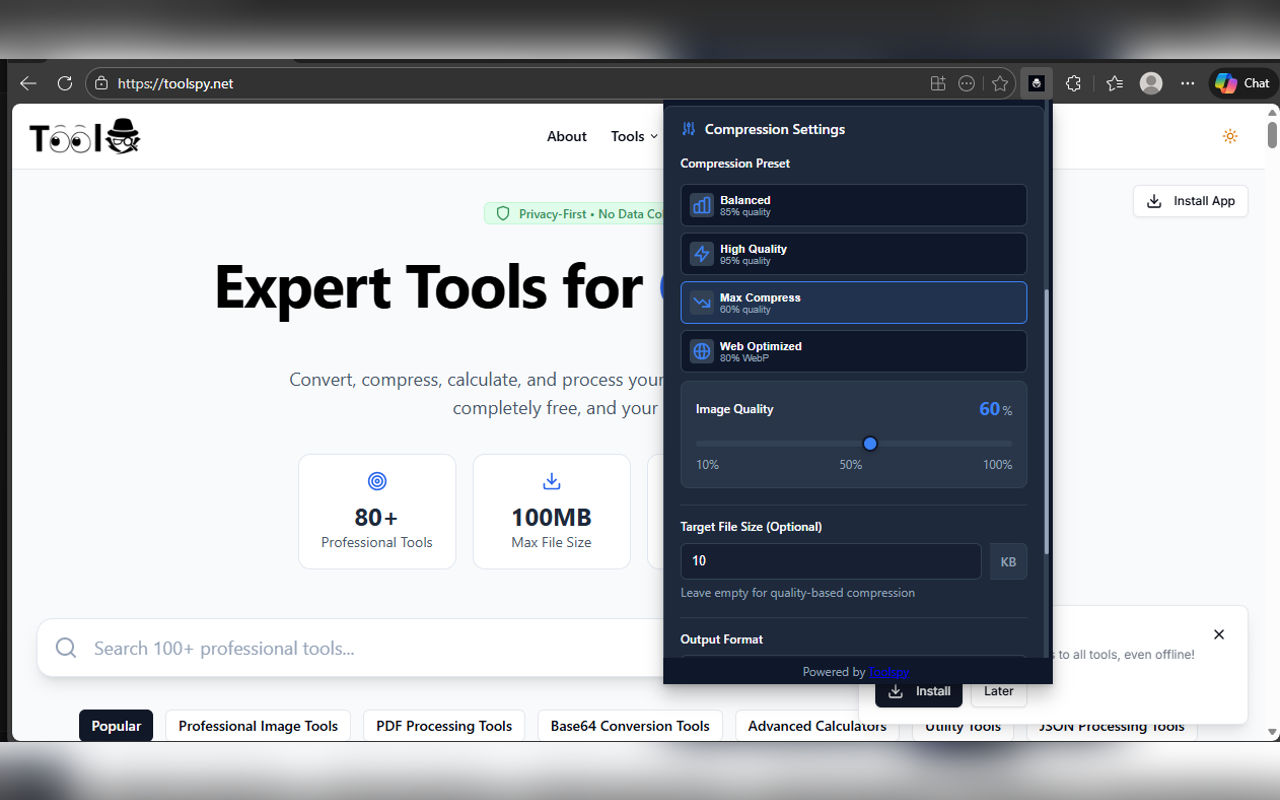Follow the Powered by Toolspy link

pyautogui.click(x=889, y=671)
